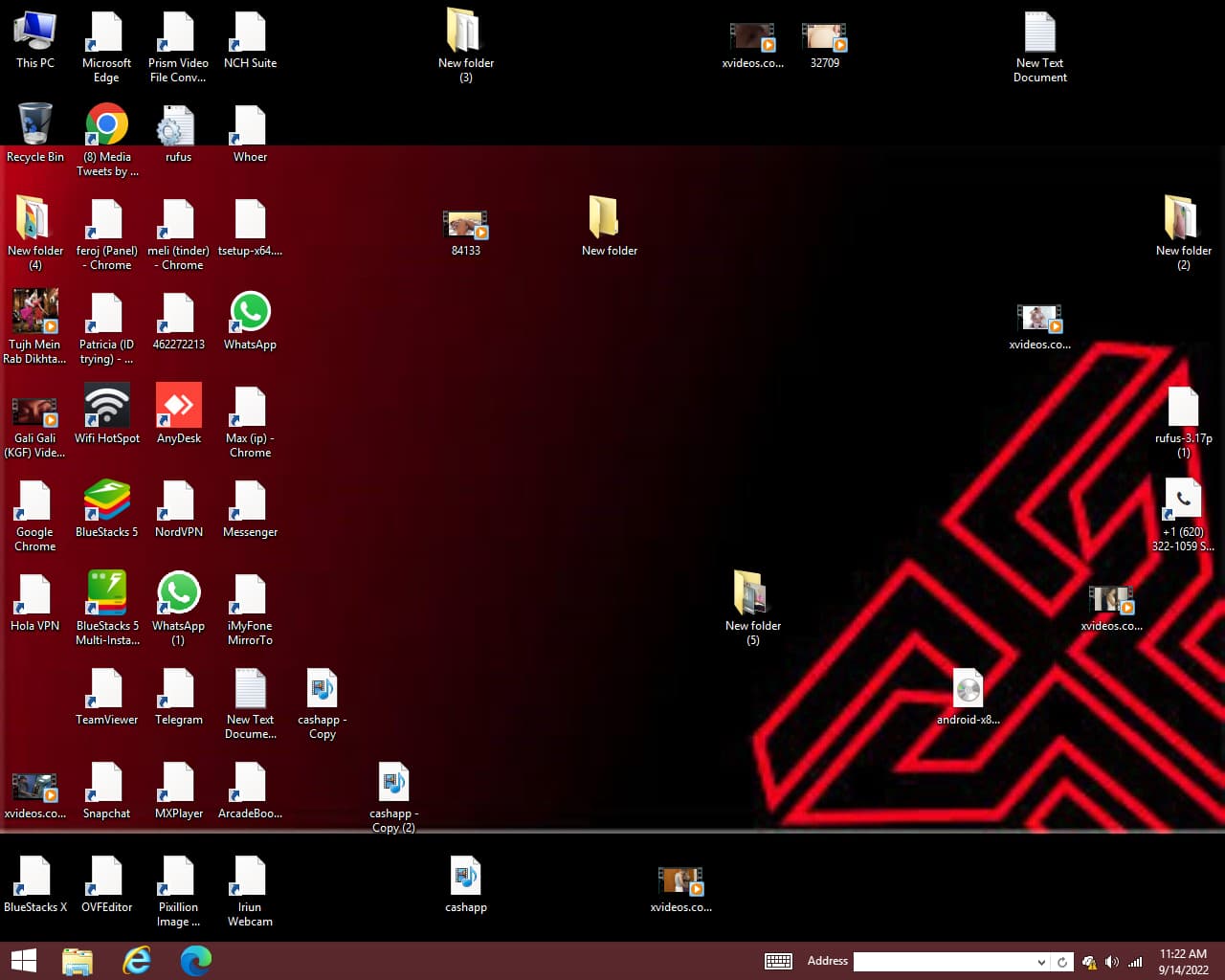Select the rufus-3.17p (1) file
Image resolution: width=1225 pixels, height=980 pixels.
(x=1183, y=422)
